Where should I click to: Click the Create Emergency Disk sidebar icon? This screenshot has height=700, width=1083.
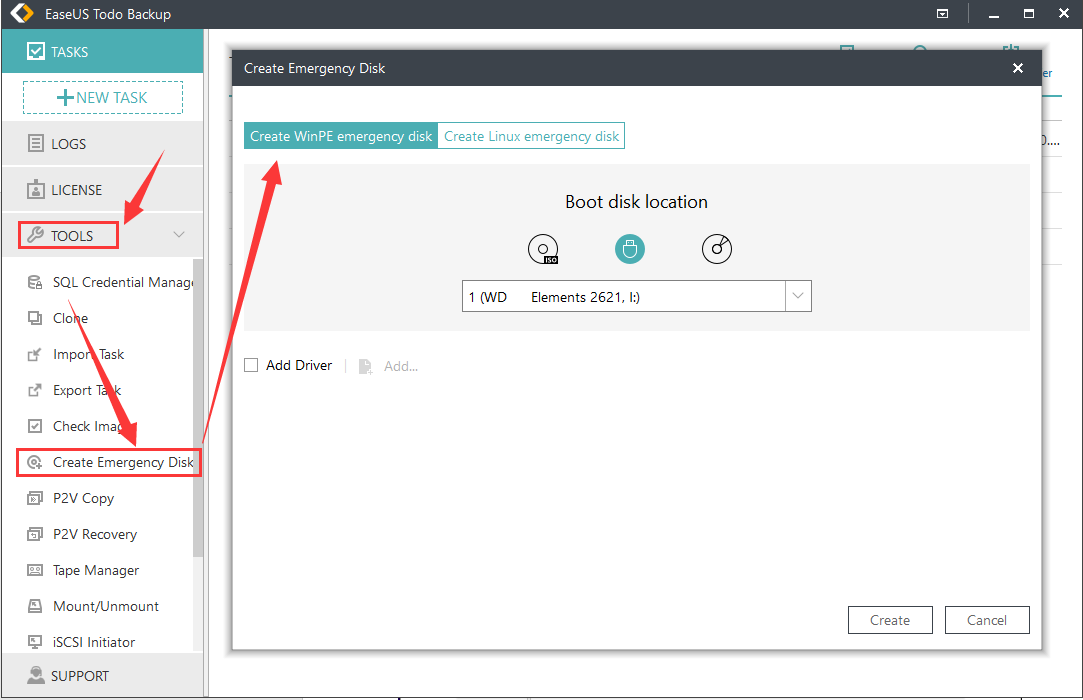[x=35, y=462]
